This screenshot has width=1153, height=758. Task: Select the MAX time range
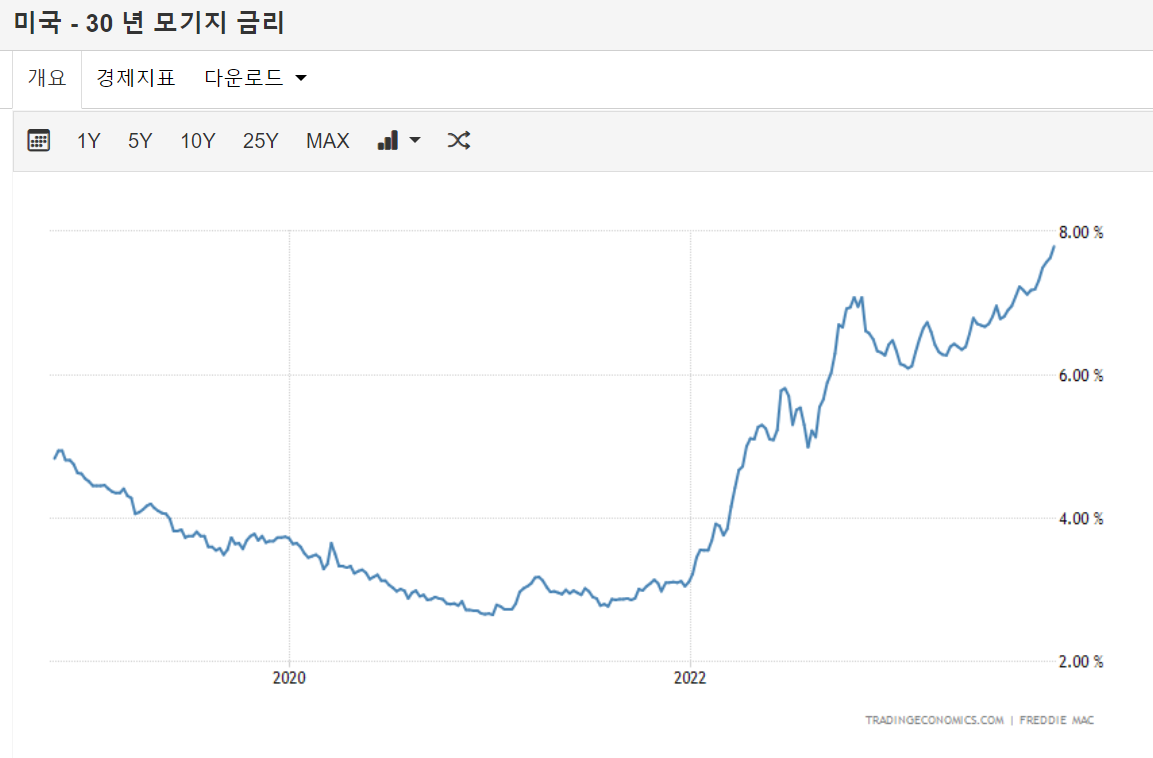(327, 141)
